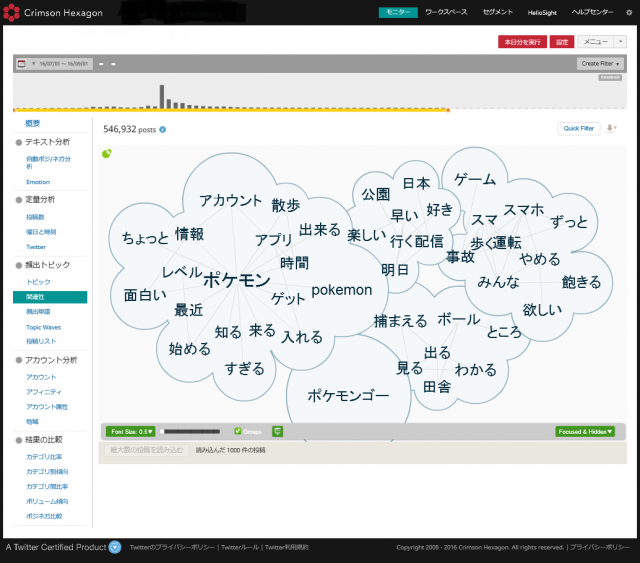Open the アフィニティ sidebar link
640x563 pixels.
(x=44, y=392)
